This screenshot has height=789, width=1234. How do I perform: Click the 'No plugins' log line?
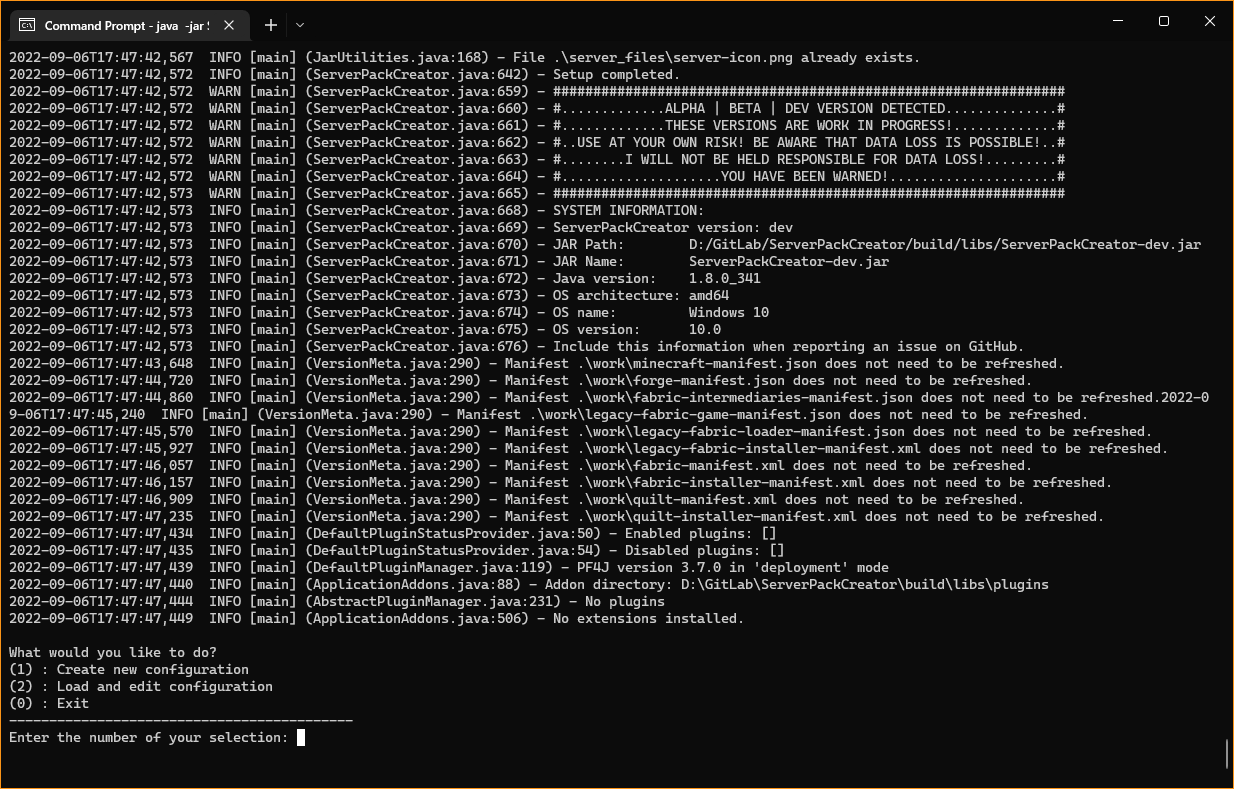(337, 602)
